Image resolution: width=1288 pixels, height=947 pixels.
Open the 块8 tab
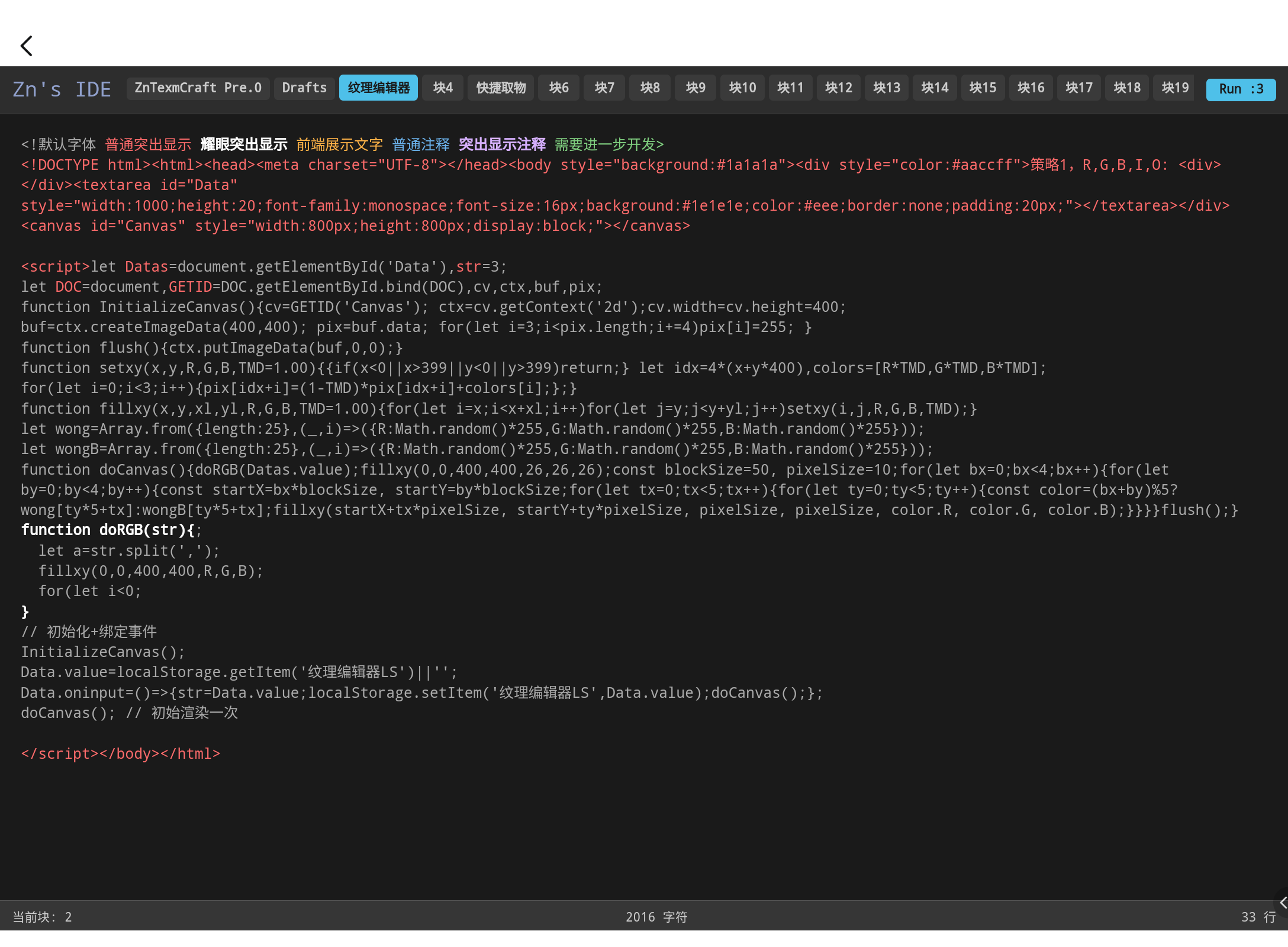[650, 88]
